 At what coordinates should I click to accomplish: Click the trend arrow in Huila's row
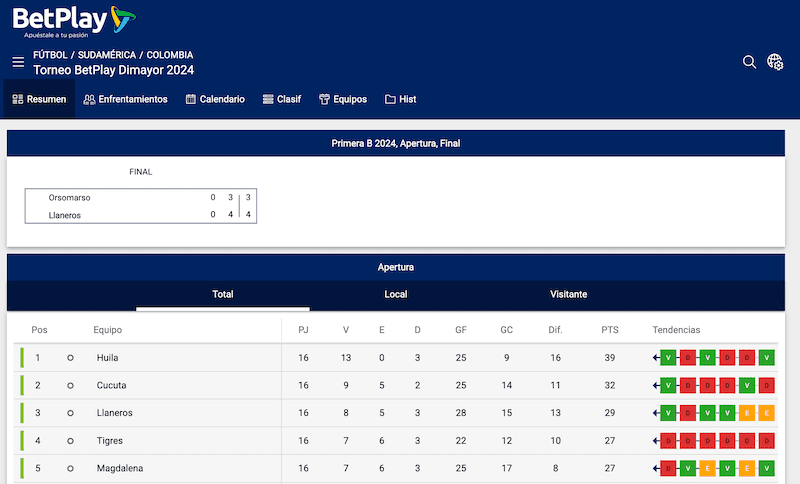pyautogui.click(x=655, y=357)
